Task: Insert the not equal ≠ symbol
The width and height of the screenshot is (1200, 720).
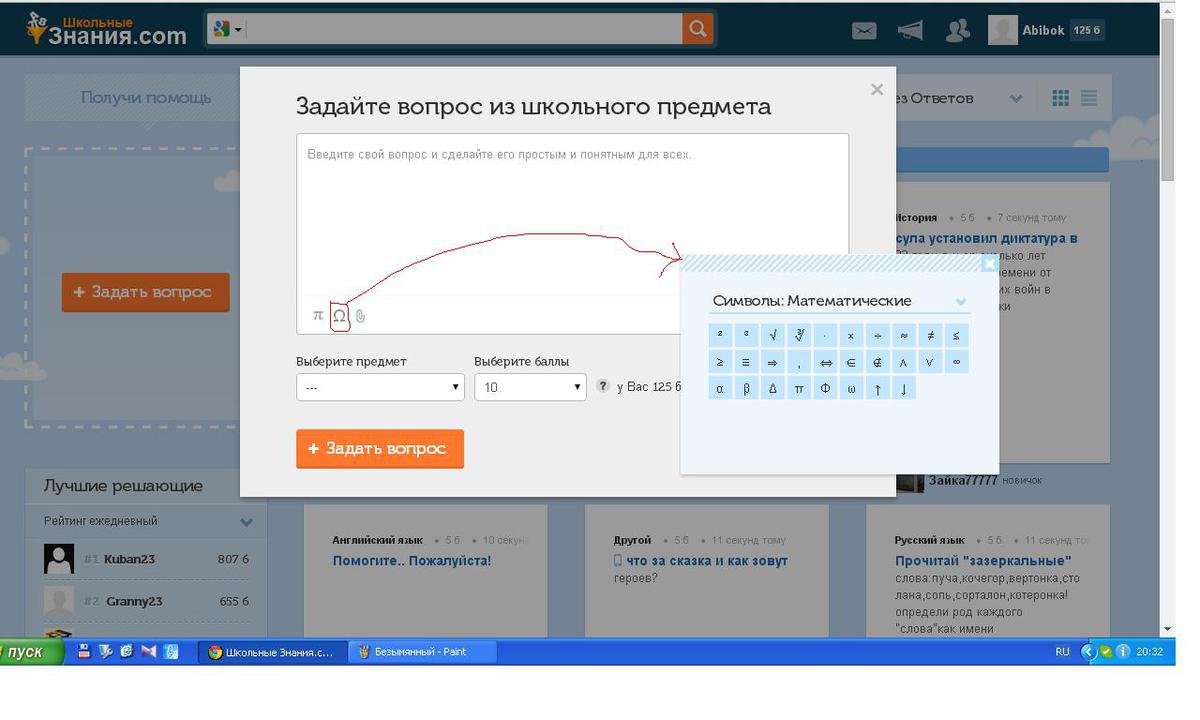Action: point(930,336)
